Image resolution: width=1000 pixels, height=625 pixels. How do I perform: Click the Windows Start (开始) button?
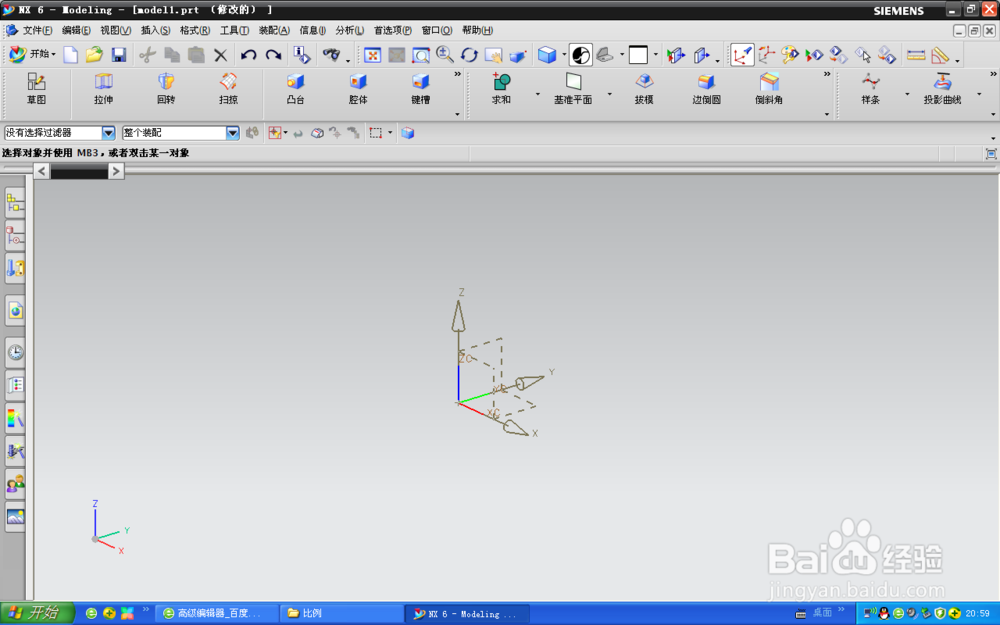[x=37, y=613]
